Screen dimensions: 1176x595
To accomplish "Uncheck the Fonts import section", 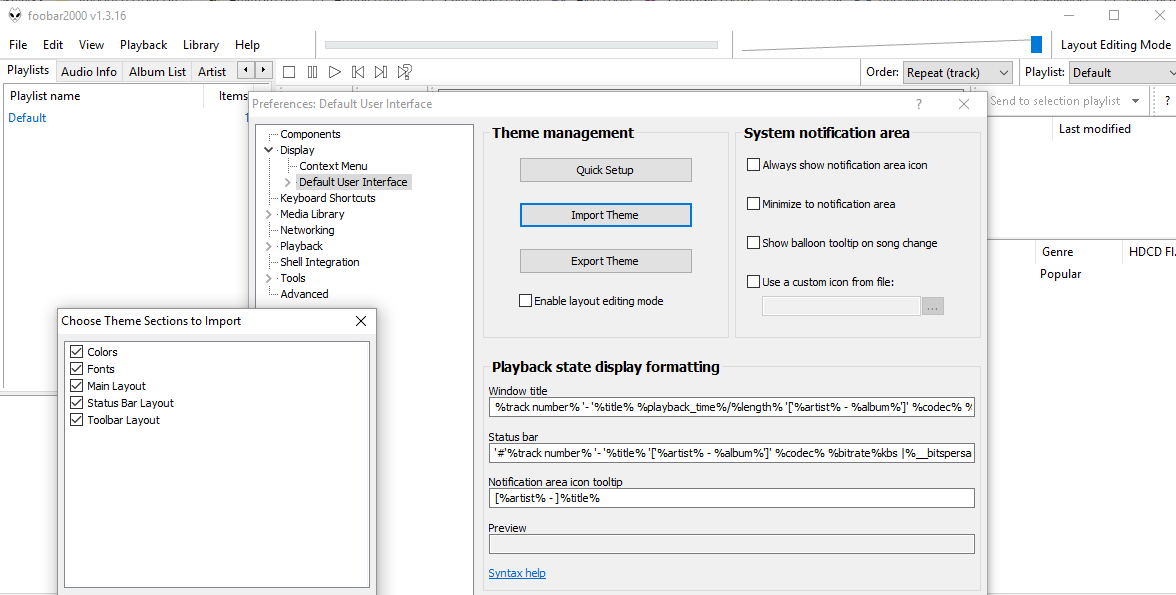I will click(x=76, y=369).
